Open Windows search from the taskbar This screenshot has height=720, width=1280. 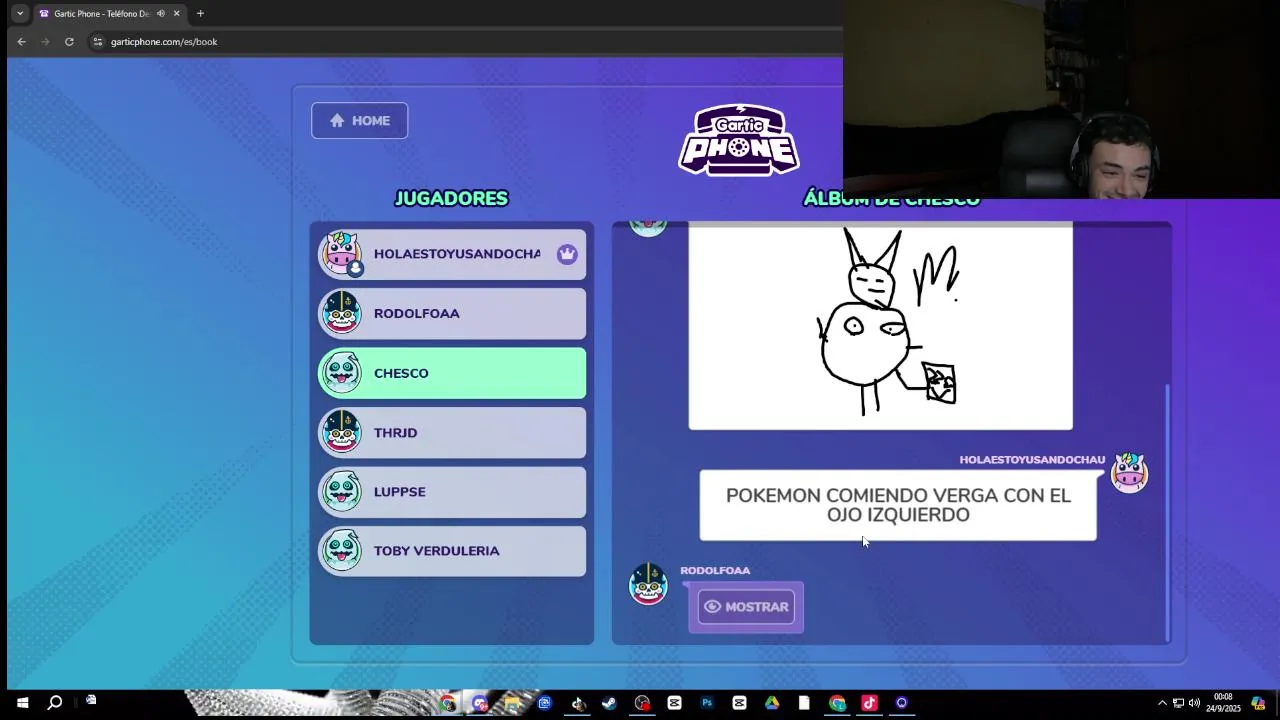[x=55, y=703]
